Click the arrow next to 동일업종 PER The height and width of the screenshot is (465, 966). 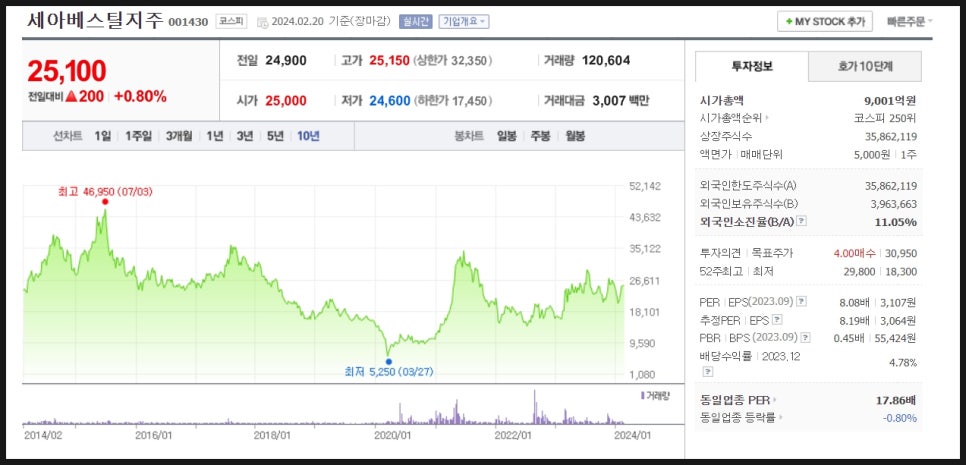pos(775,400)
